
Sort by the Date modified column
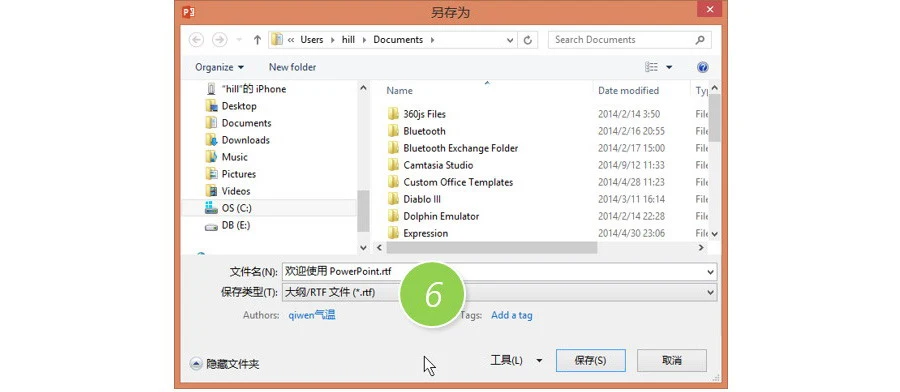tap(629, 91)
